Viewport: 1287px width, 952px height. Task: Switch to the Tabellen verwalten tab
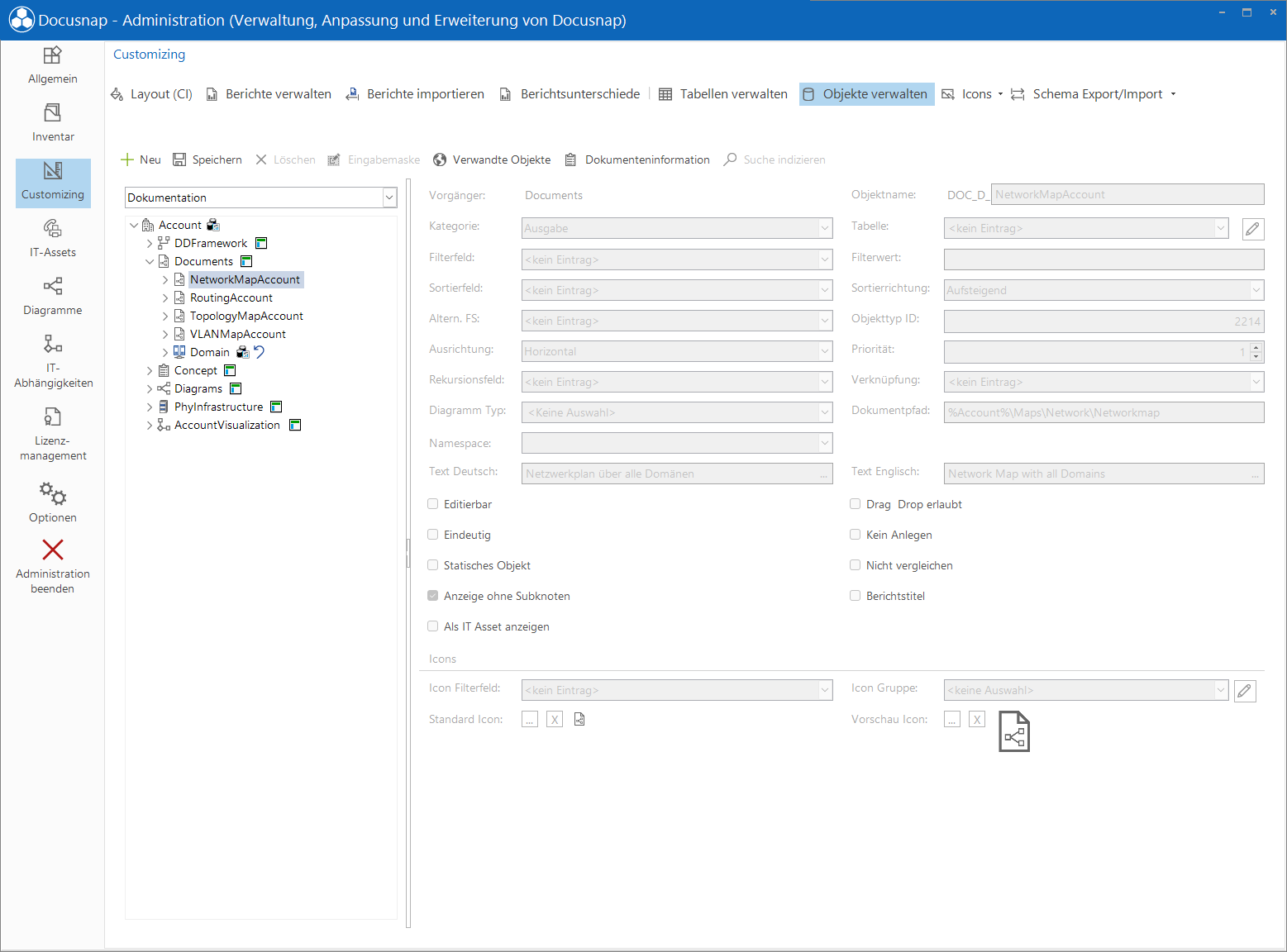(723, 94)
